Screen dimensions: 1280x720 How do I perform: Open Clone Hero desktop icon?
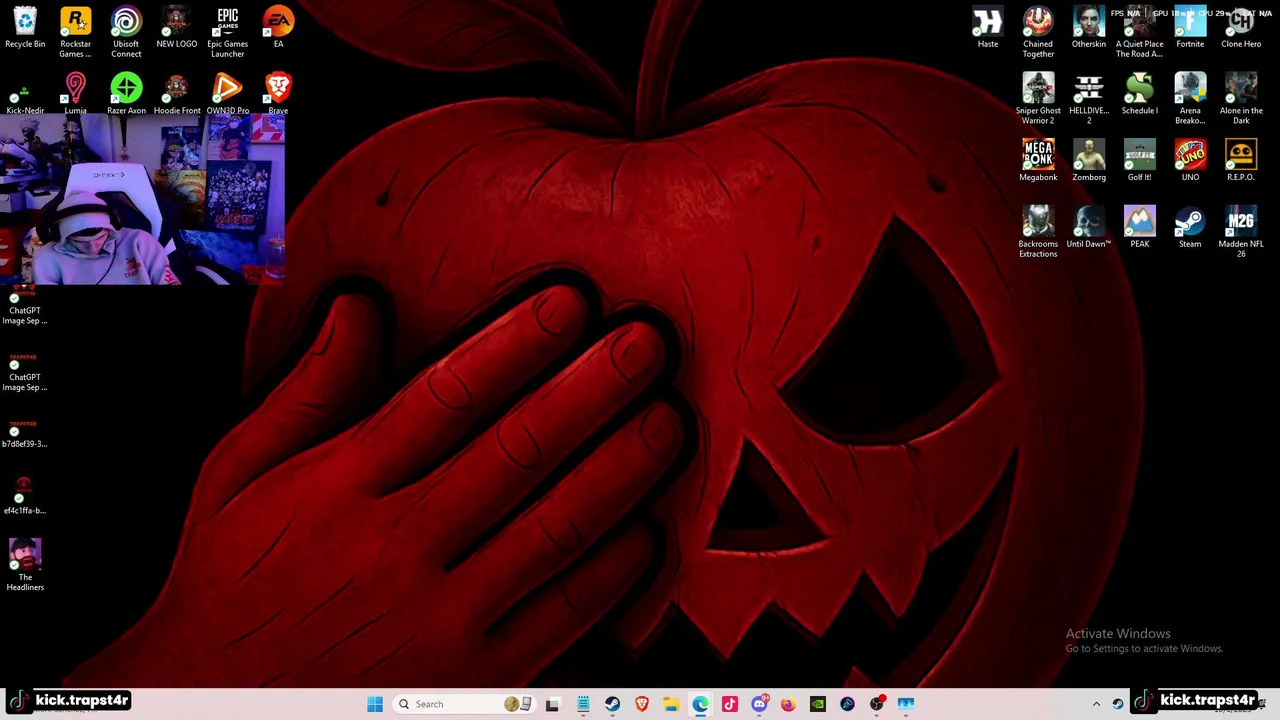(x=1241, y=28)
